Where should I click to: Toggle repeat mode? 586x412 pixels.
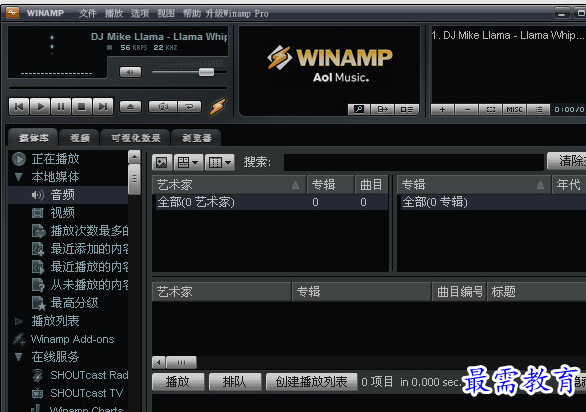click(189, 107)
